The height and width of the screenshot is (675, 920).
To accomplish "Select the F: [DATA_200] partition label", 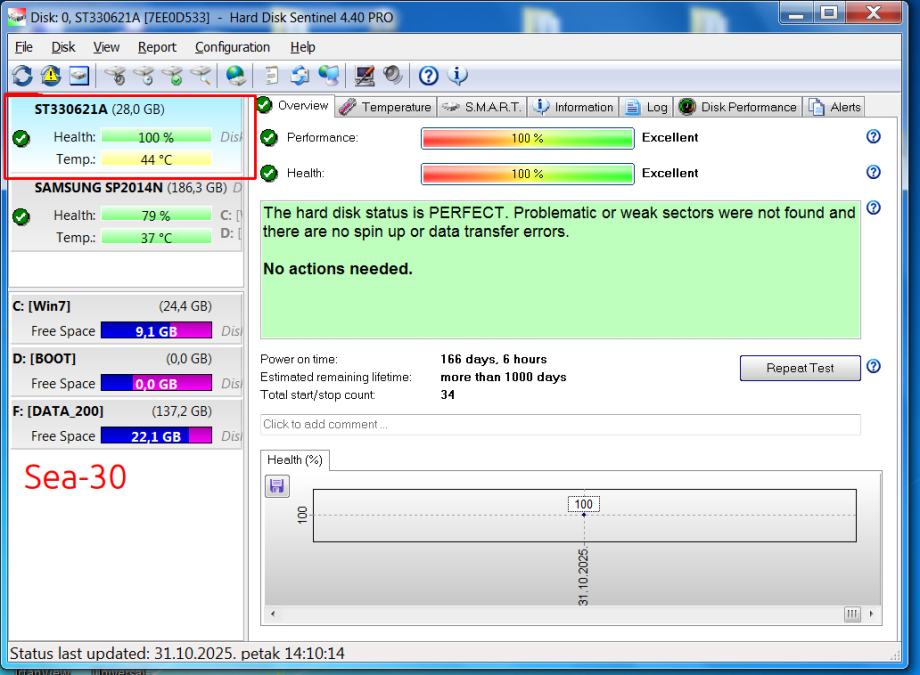I will tap(58, 411).
